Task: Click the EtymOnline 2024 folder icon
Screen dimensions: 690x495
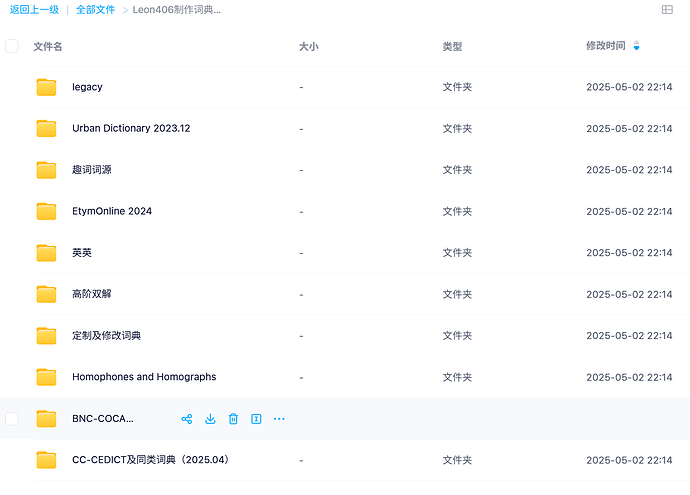Action: (46, 211)
